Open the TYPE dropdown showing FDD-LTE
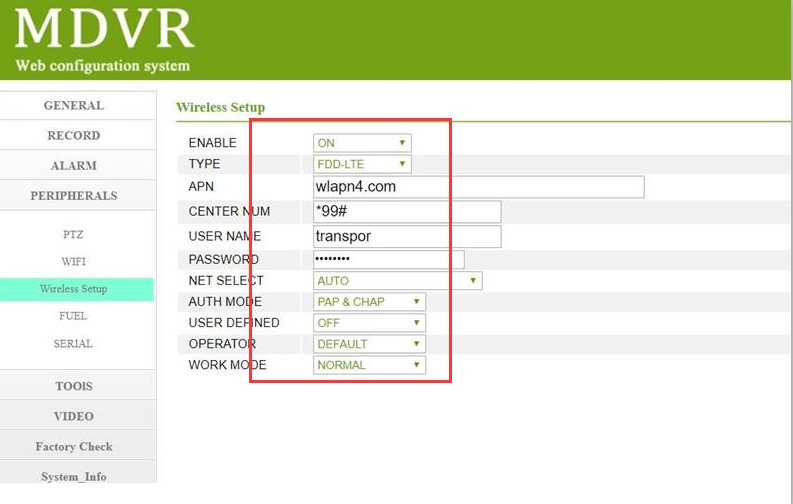This screenshot has height=504, width=793. tap(362, 164)
